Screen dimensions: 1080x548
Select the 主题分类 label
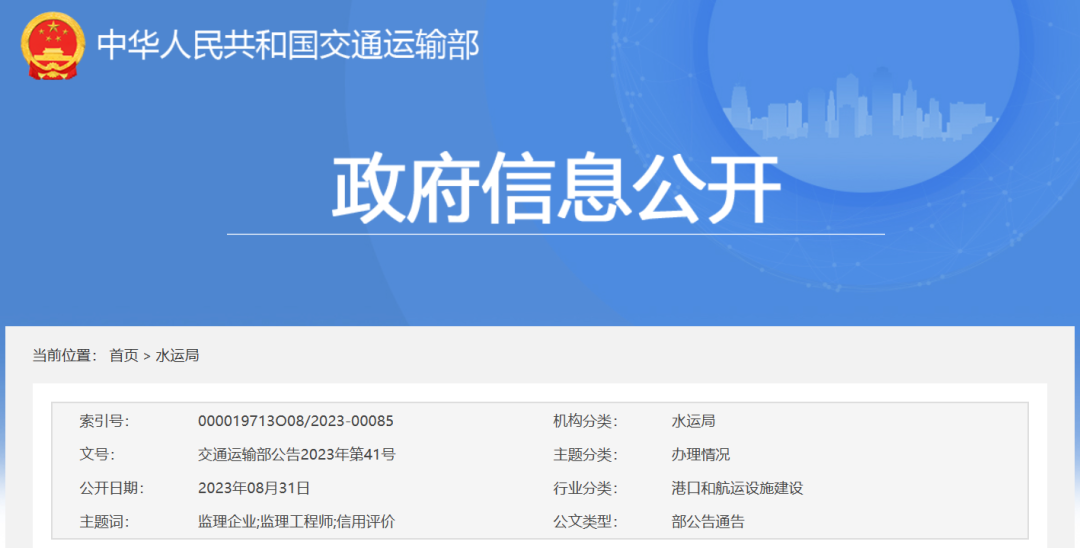585,454
